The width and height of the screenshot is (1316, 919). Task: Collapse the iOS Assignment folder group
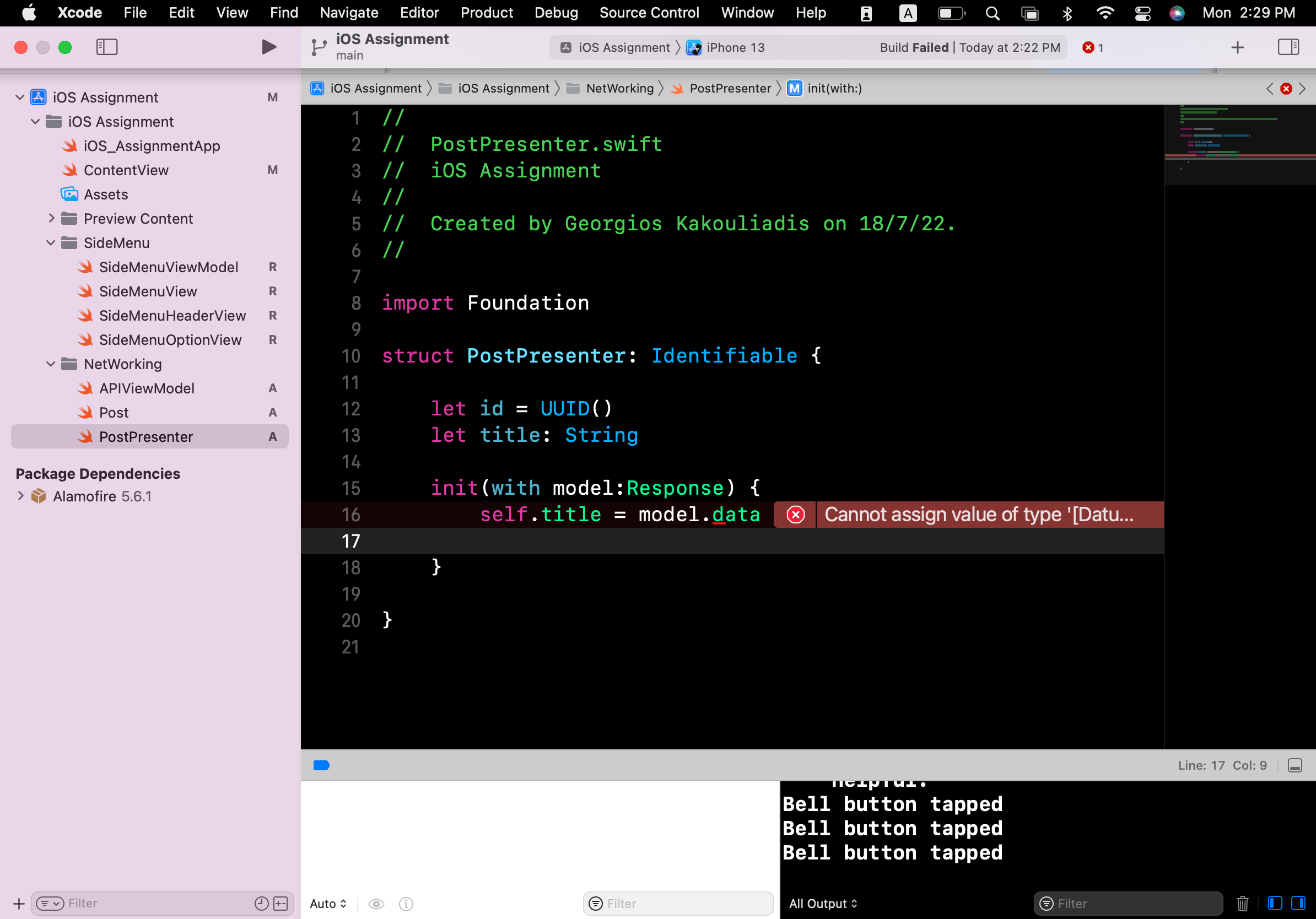click(35, 121)
